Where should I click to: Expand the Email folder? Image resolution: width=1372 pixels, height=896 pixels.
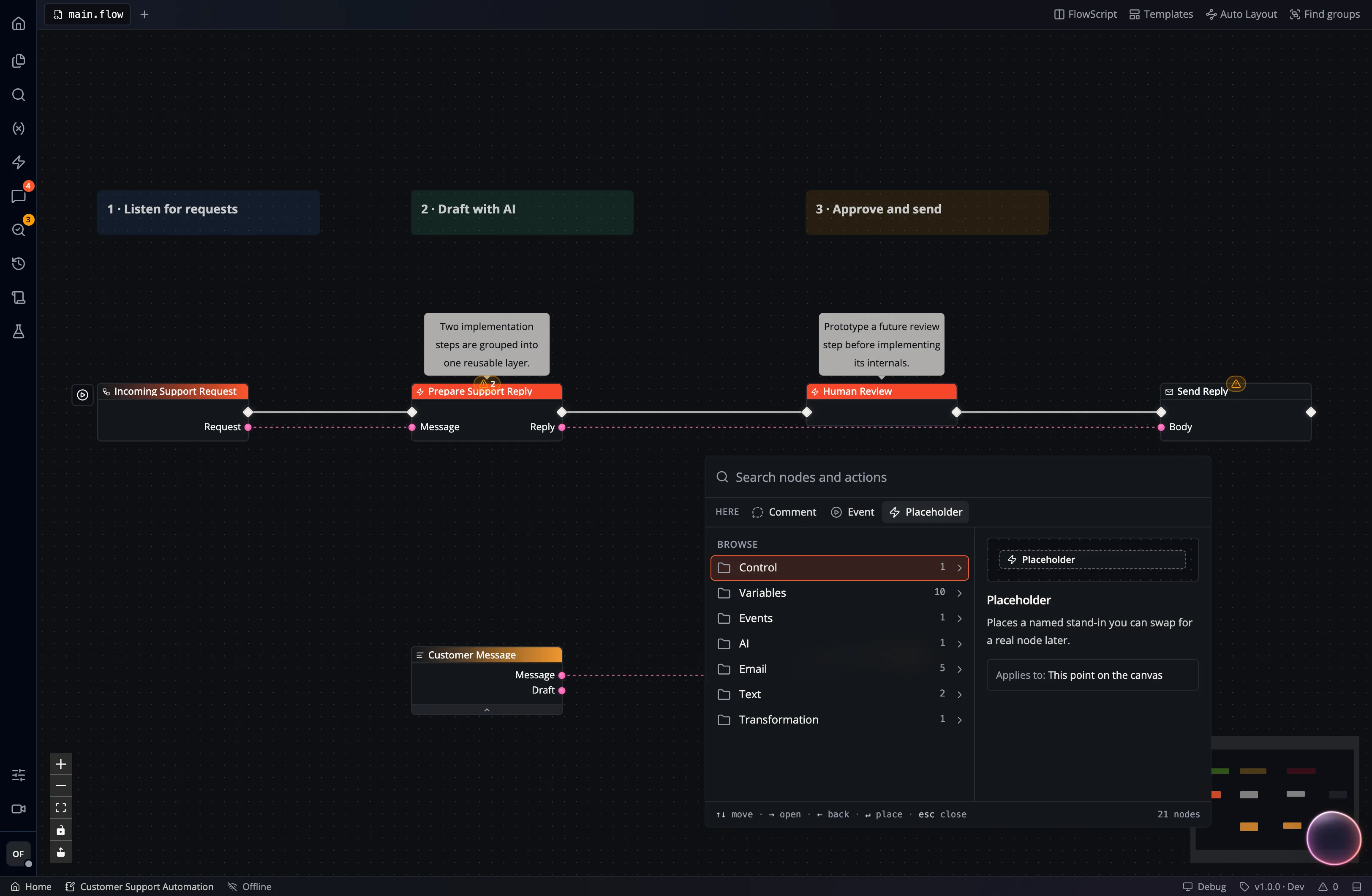coord(839,669)
